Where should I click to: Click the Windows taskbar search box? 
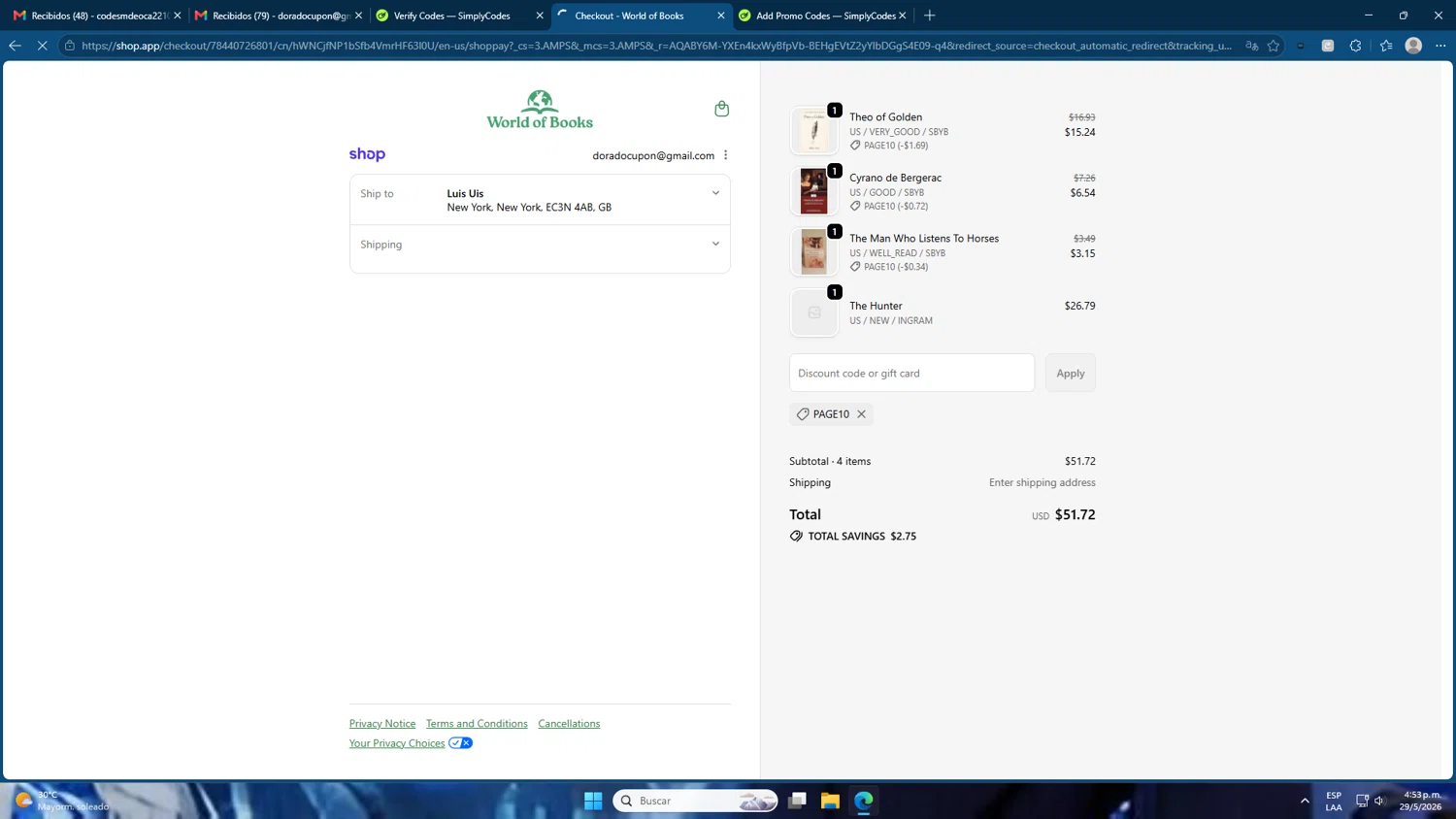point(695,801)
